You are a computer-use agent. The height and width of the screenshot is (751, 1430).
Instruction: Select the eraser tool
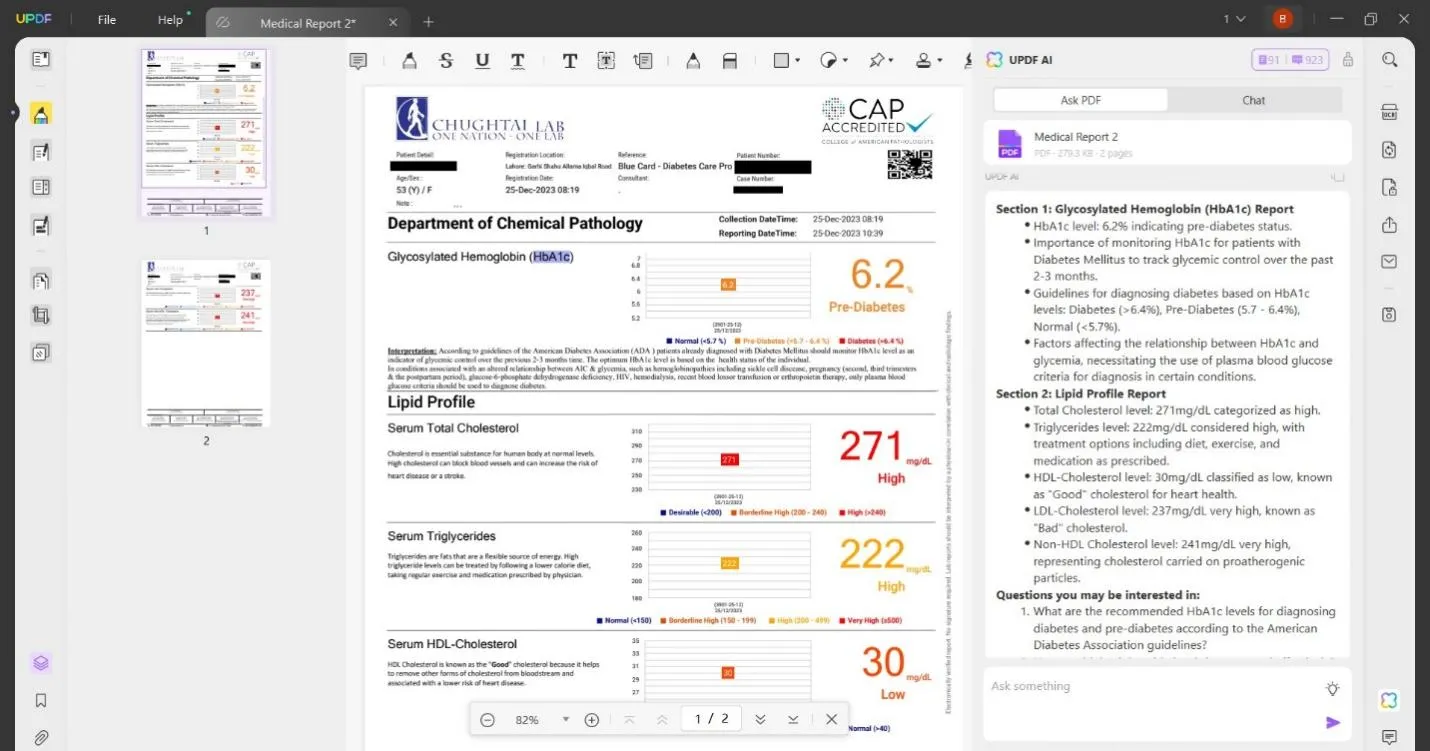(x=730, y=61)
